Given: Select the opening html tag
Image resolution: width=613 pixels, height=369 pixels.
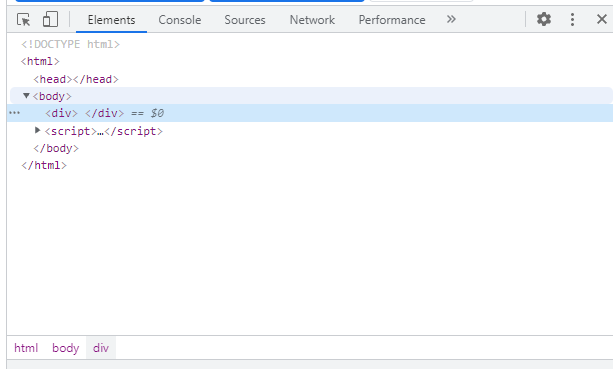Looking at the screenshot, I should [40, 61].
